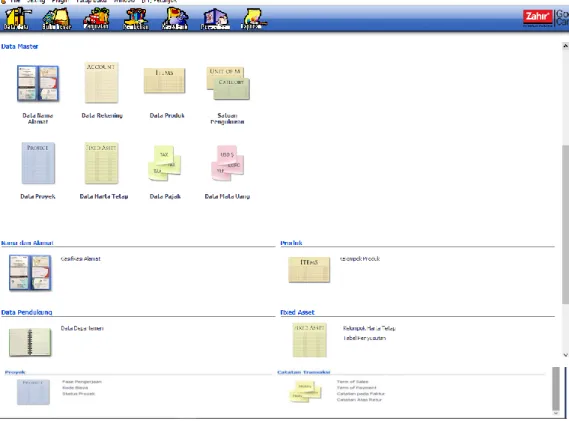Open Data Produk items icon
569x421 pixels.
[x=164, y=81]
